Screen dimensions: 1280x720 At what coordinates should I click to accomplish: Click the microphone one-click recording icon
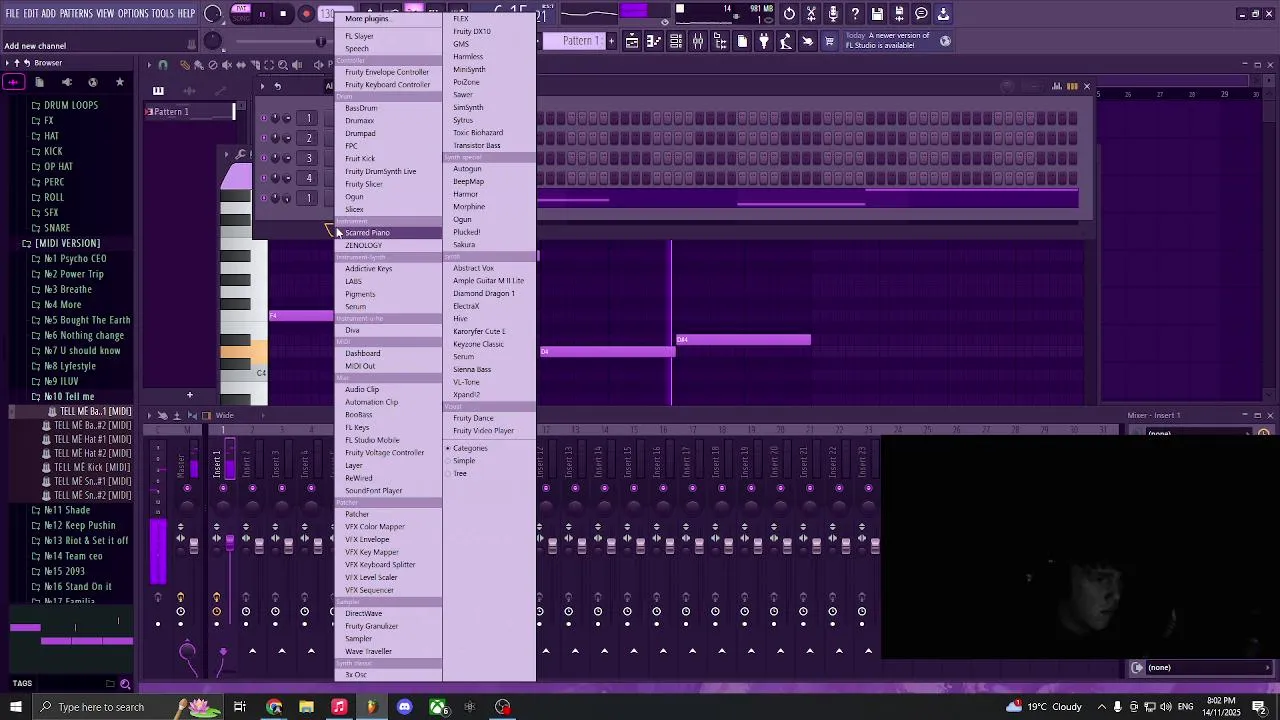(x=833, y=14)
